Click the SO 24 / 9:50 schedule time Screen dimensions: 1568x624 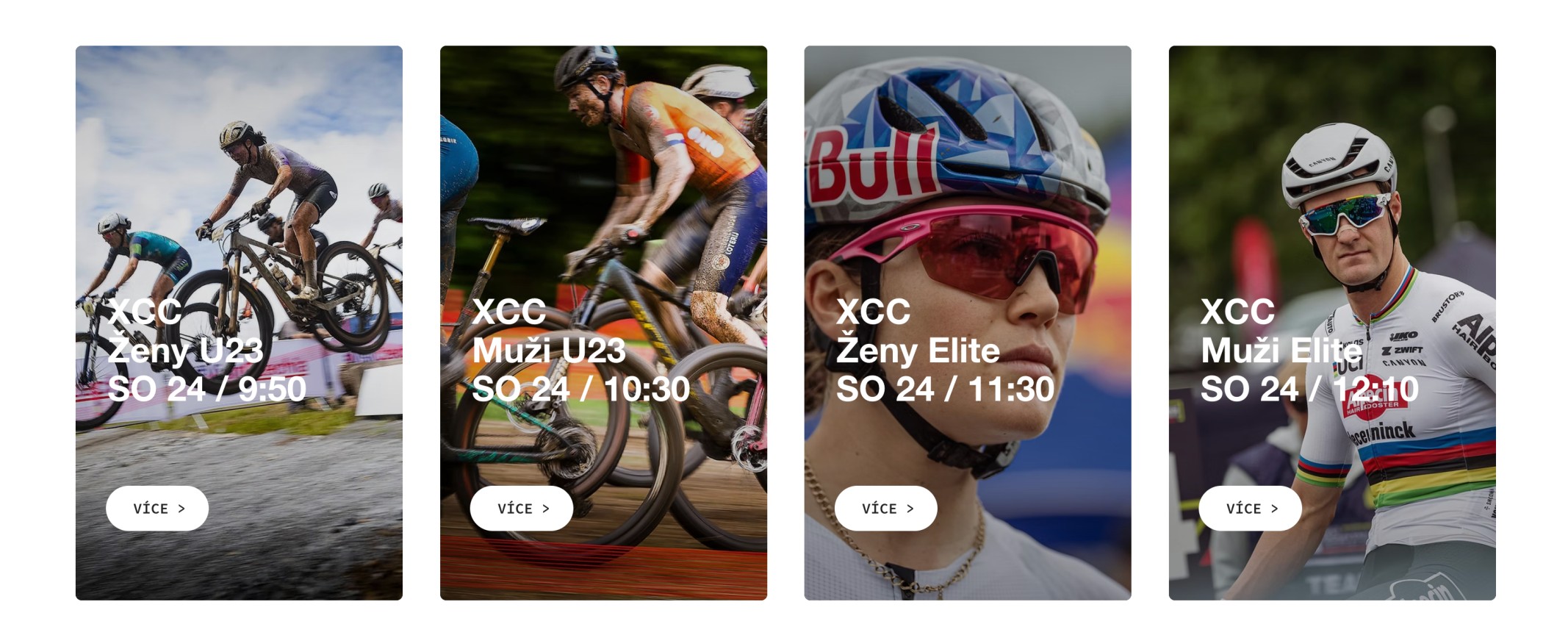pos(206,389)
